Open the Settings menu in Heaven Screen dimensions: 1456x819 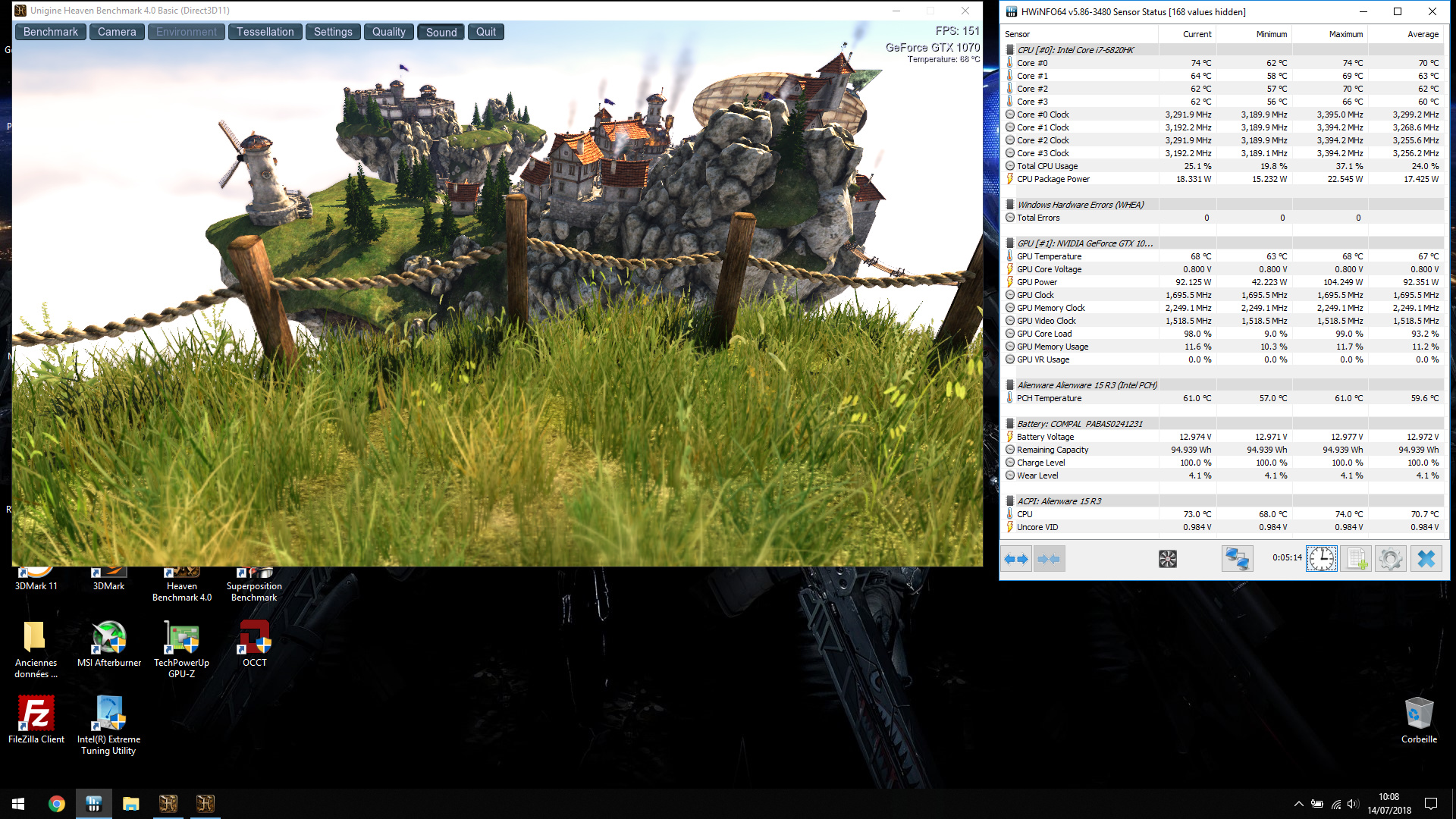(x=333, y=32)
